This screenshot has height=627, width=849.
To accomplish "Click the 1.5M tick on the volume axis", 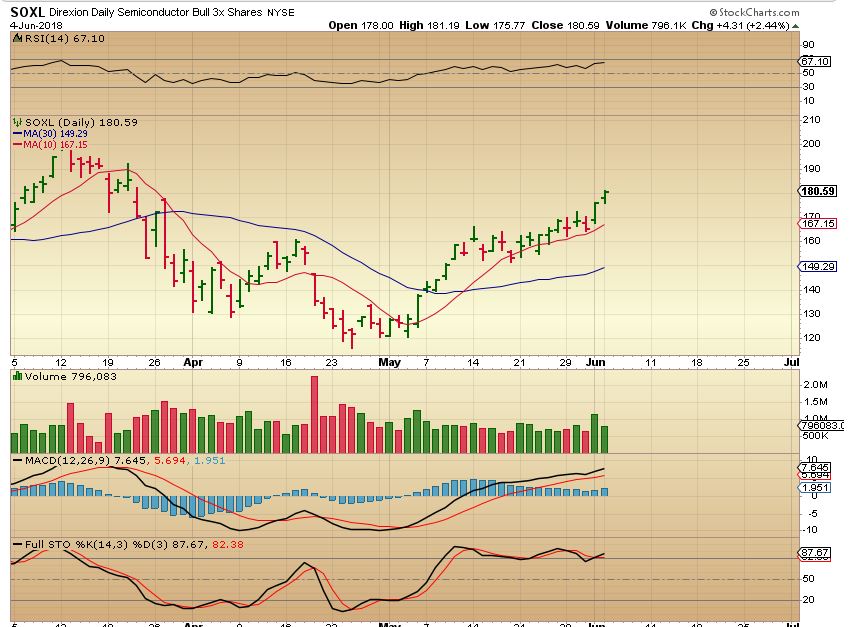I will pyautogui.click(x=816, y=402).
